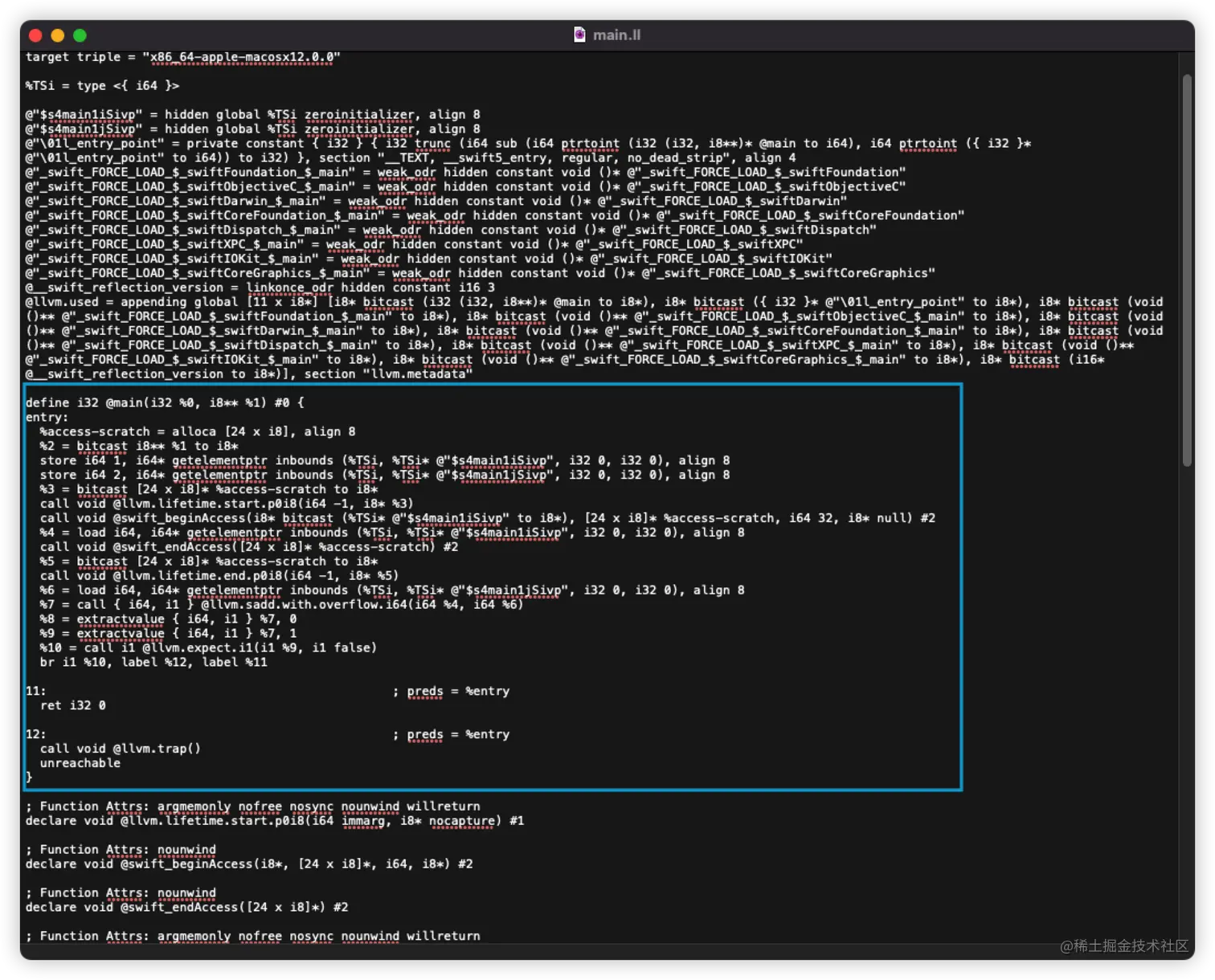Click the "entry:" label
Image resolution: width=1215 pixels, height=980 pixels.
click(x=47, y=418)
